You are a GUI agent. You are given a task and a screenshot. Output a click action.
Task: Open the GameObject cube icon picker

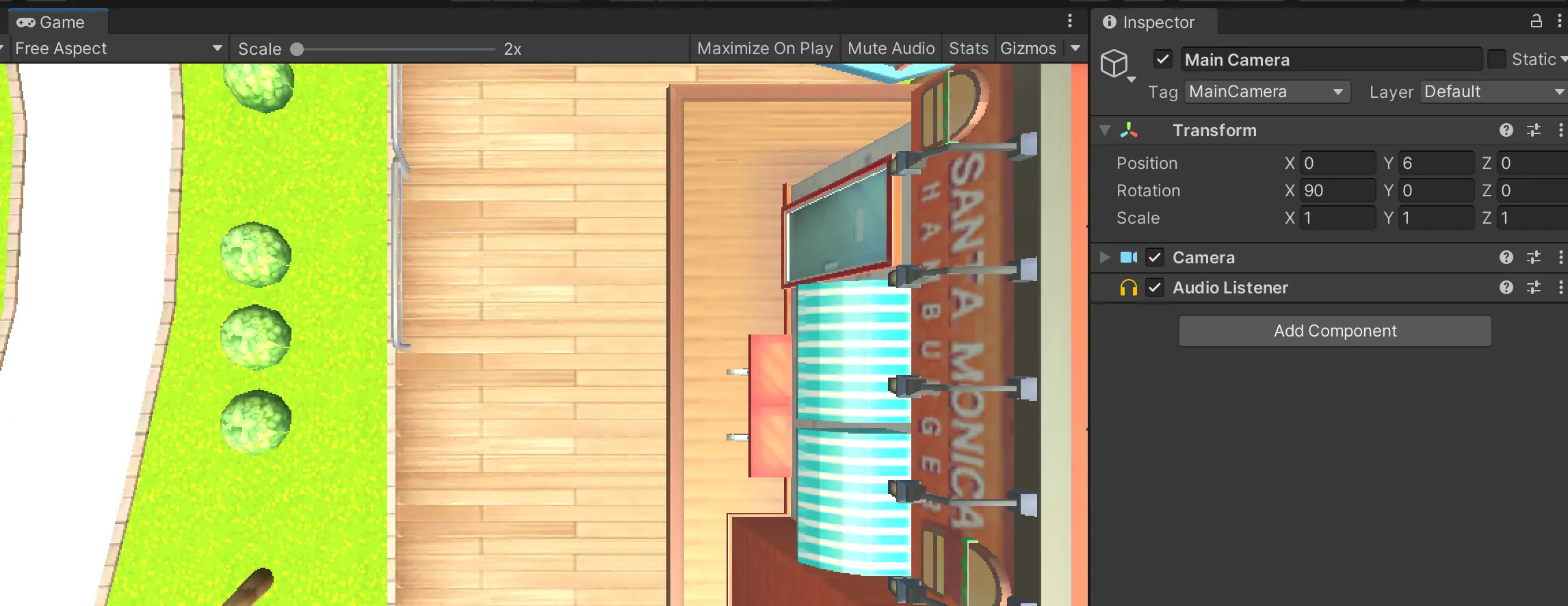[x=1114, y=64]
